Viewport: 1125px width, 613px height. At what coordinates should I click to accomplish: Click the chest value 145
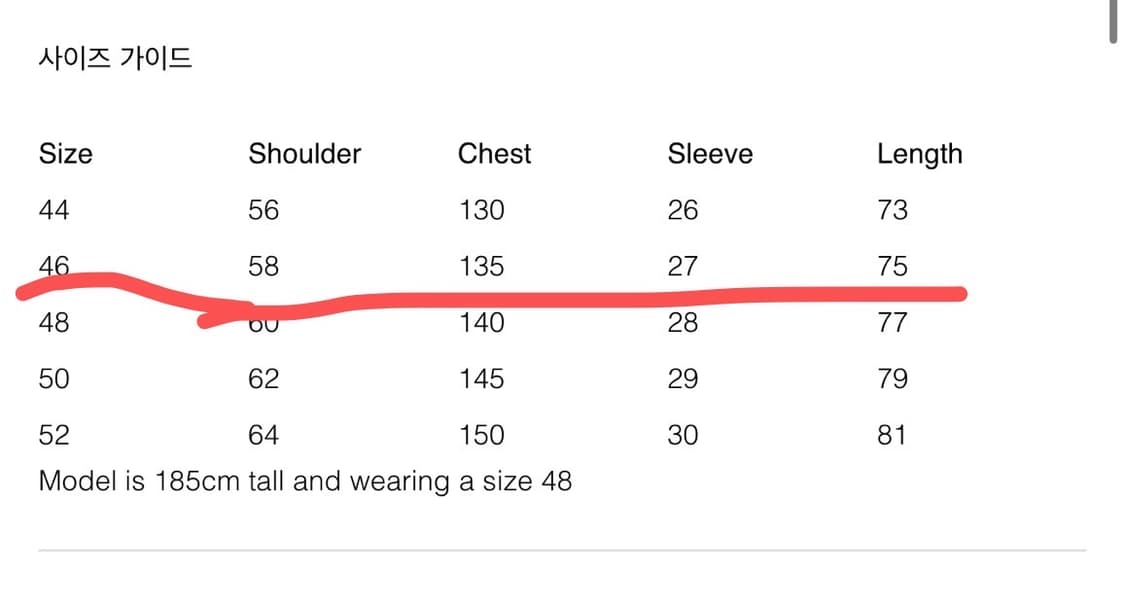pyautogui.click(x=481, y=379)
